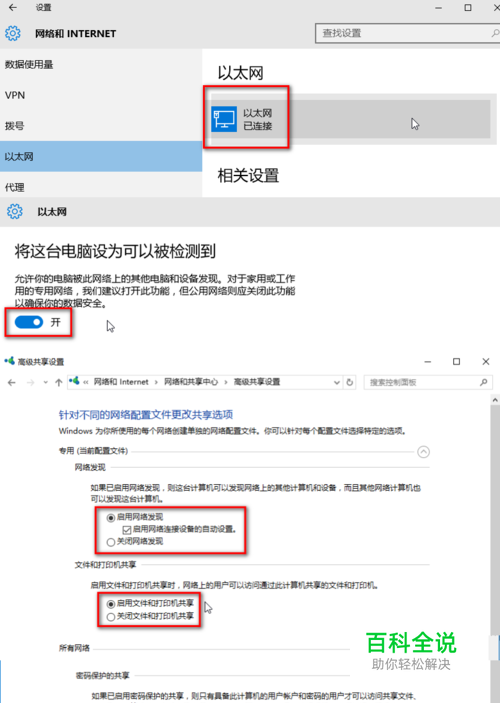Go back using the Settings back arrow
Screen dimensions: 500x703
(13, 8)
